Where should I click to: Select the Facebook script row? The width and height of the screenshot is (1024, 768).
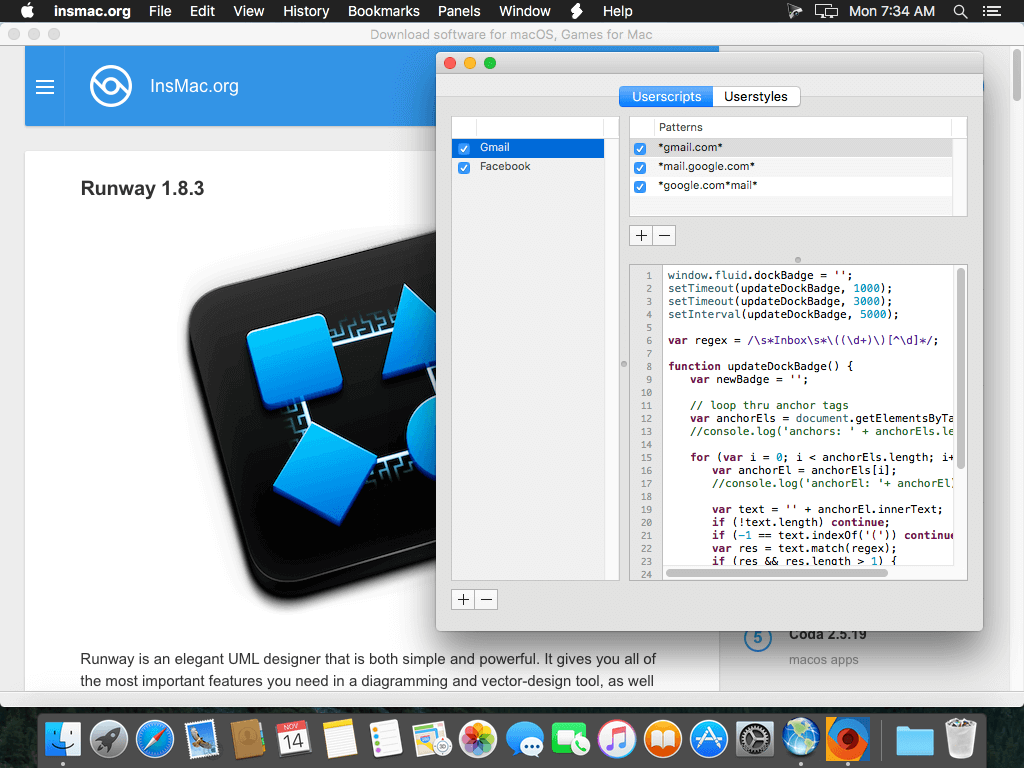528,167
